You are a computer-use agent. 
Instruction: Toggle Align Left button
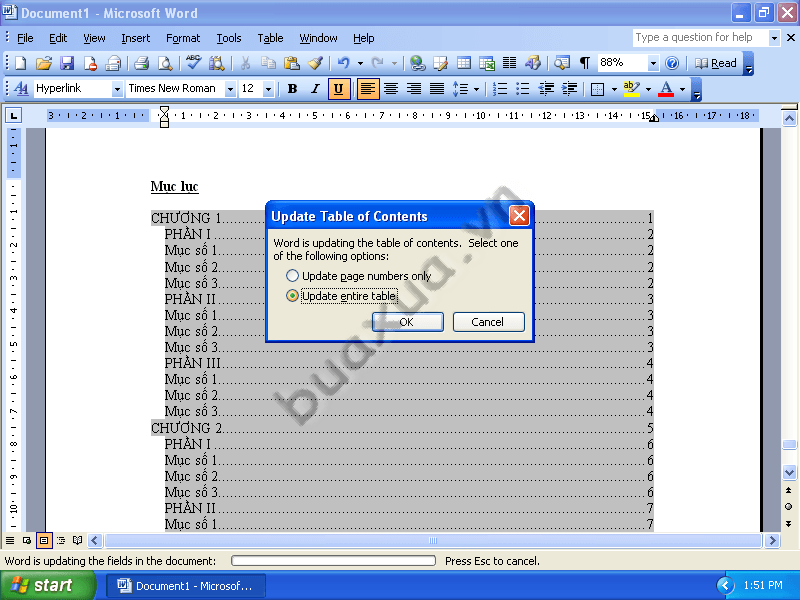click(x=368, y=89)
